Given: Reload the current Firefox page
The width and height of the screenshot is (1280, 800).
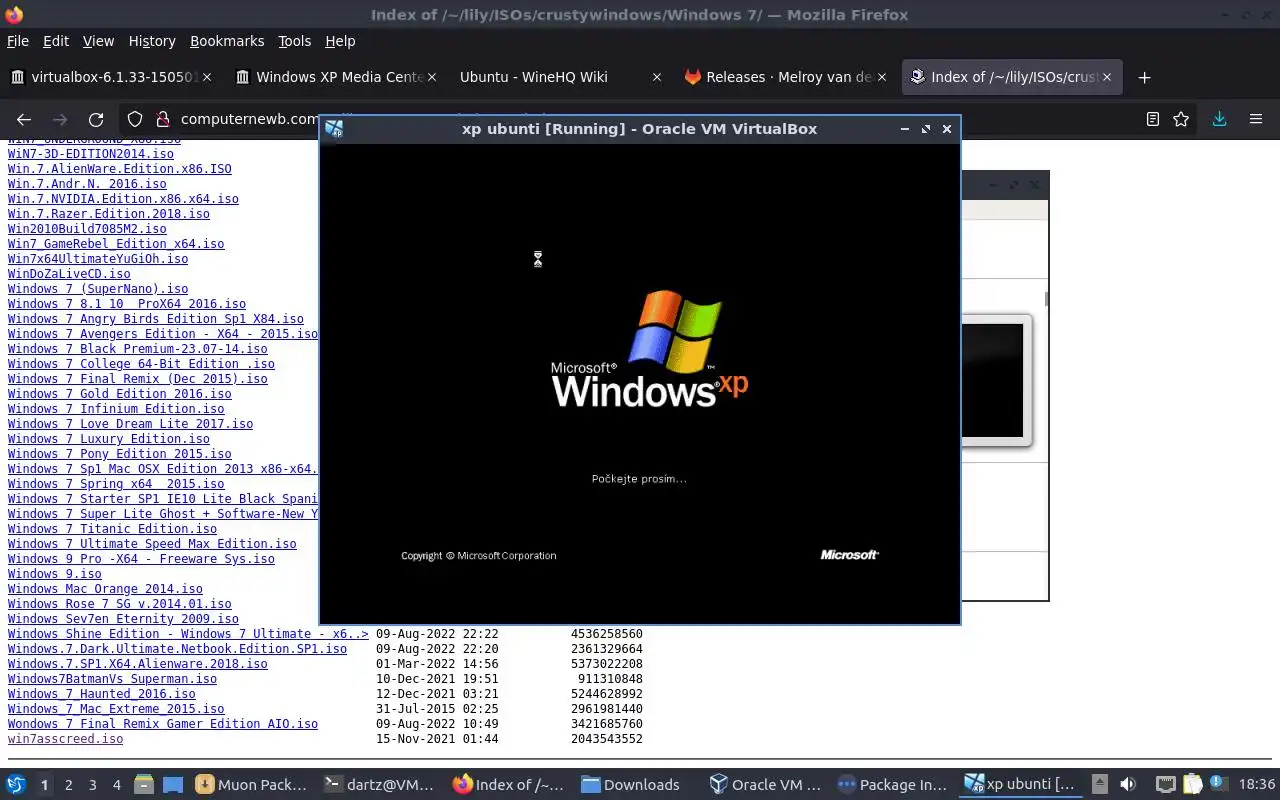Looking at the screenshot, I should (96, 119).
